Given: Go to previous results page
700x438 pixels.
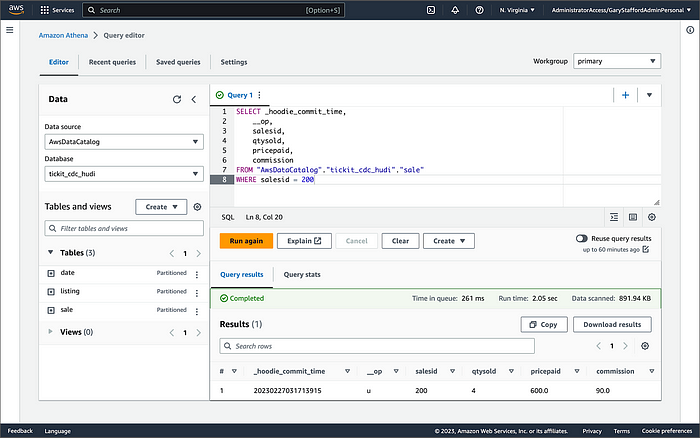Looking at the screenshot, I should pyautogui.click(x=599, y=346).
